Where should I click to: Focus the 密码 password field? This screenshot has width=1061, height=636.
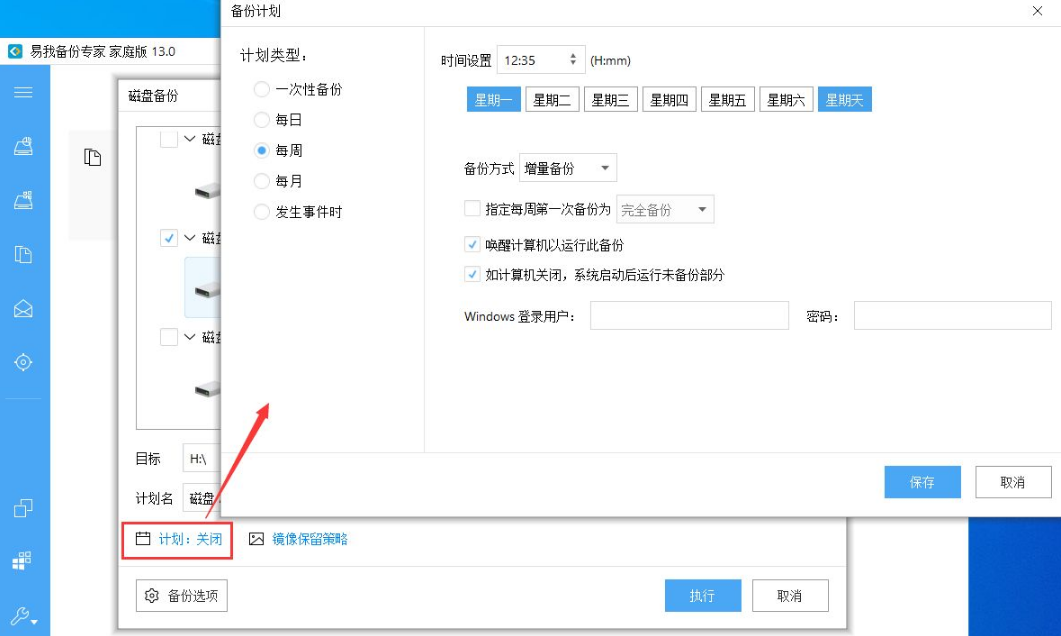[x=952, y=315]
